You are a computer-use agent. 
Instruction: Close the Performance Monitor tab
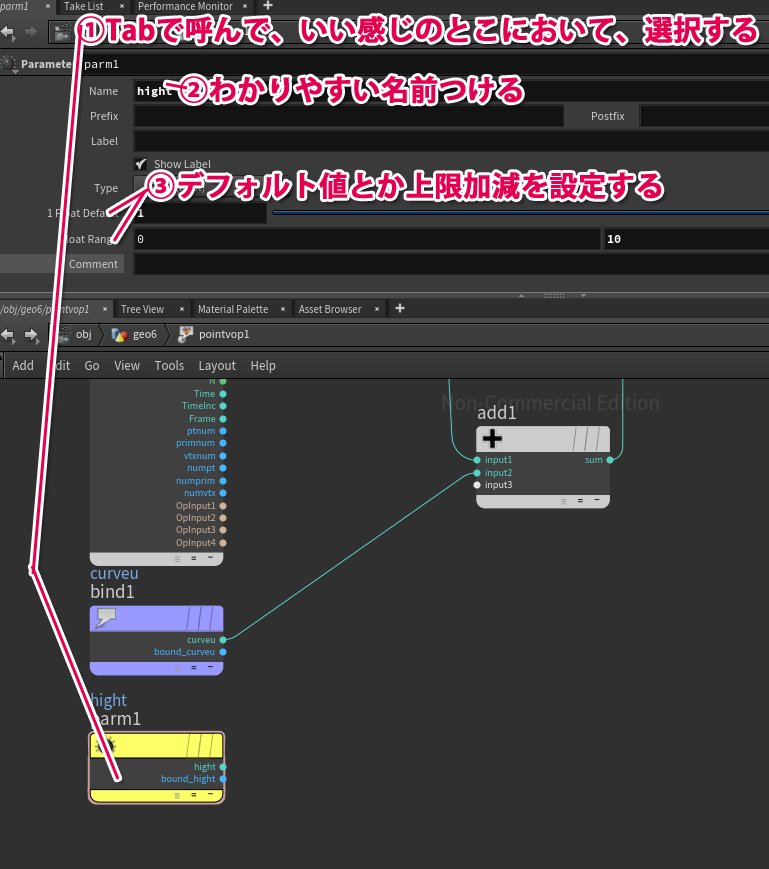[x=245, y=6]
